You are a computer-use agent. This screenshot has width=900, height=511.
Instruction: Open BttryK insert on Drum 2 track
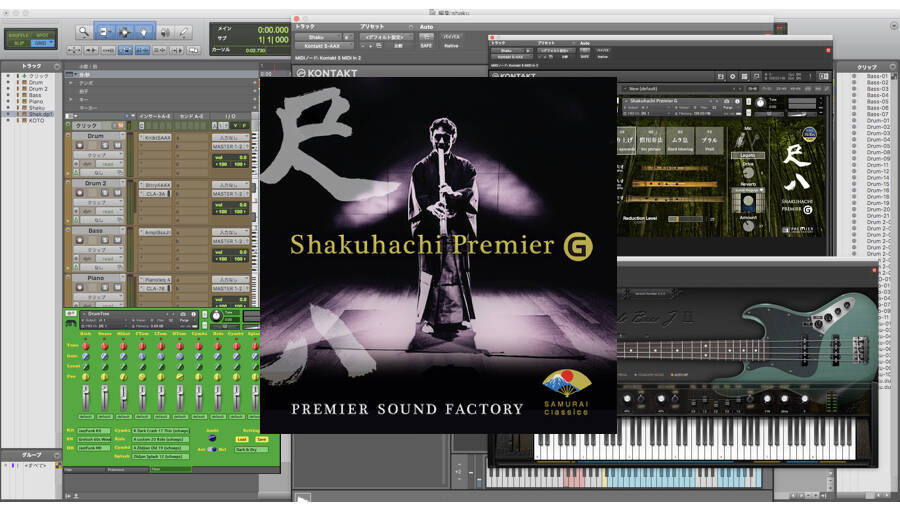(x=155, y=185)
